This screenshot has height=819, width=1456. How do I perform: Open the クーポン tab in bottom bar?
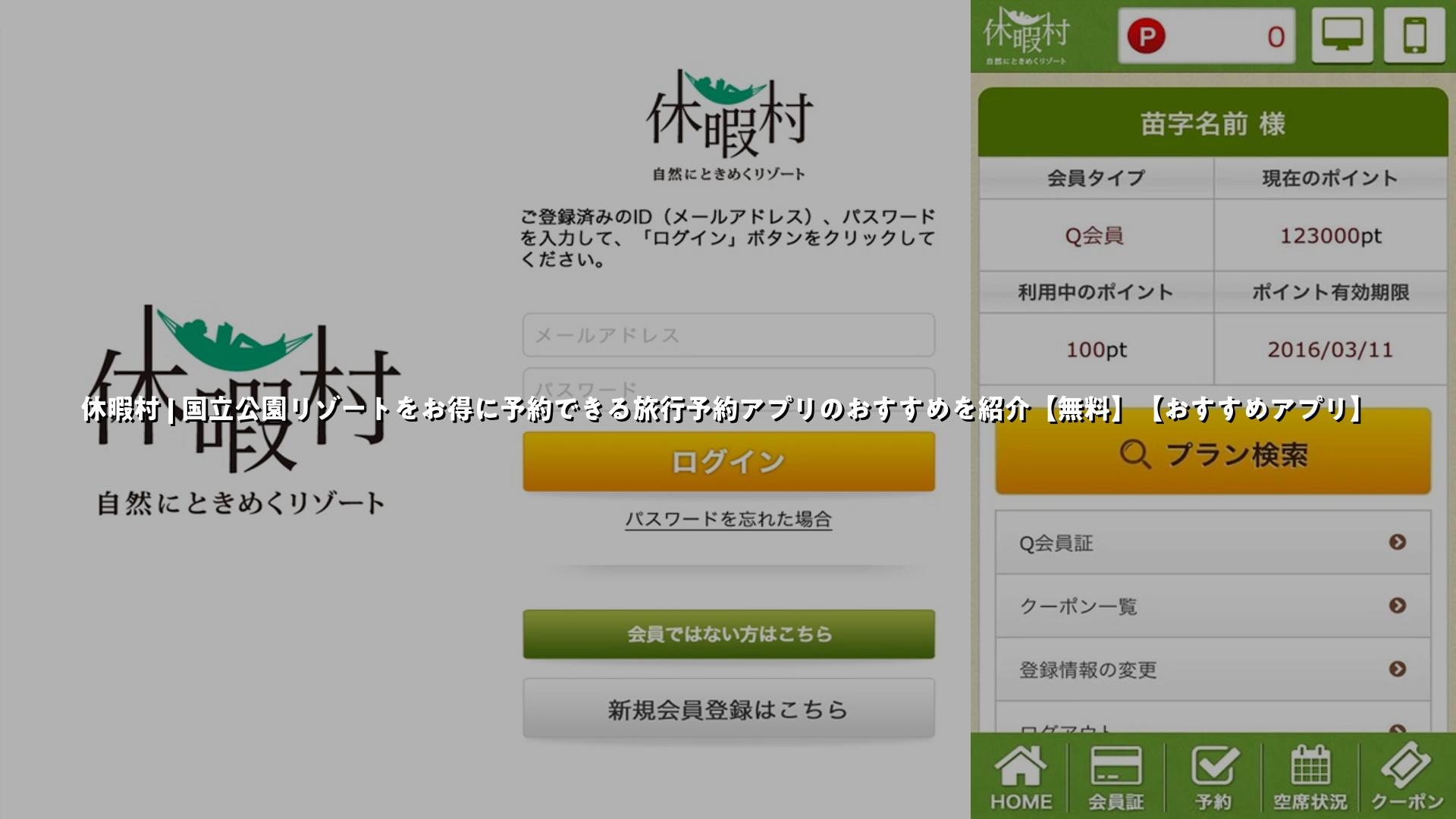(1407, 777)
